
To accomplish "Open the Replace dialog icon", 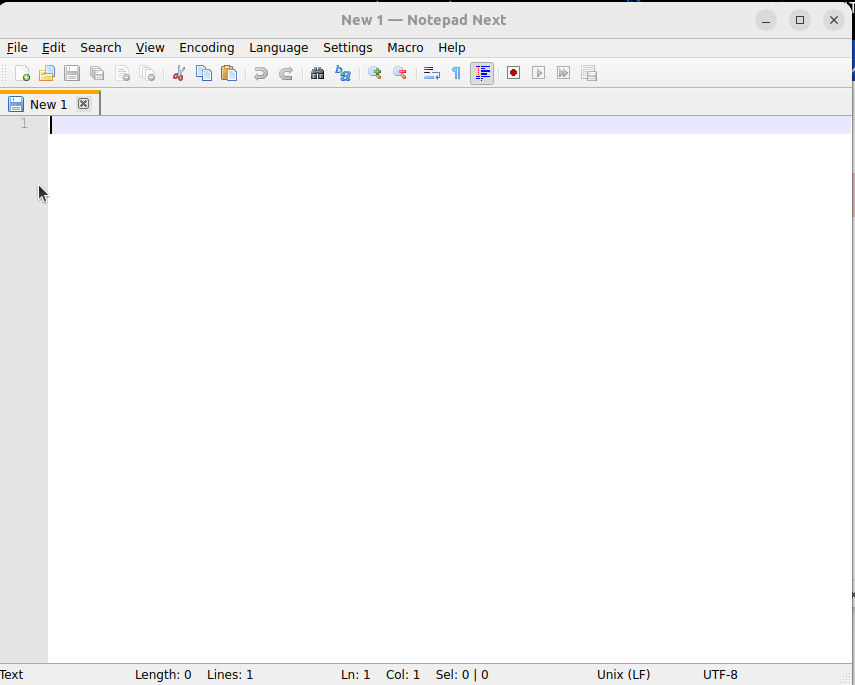I will (x=343, y=73).
